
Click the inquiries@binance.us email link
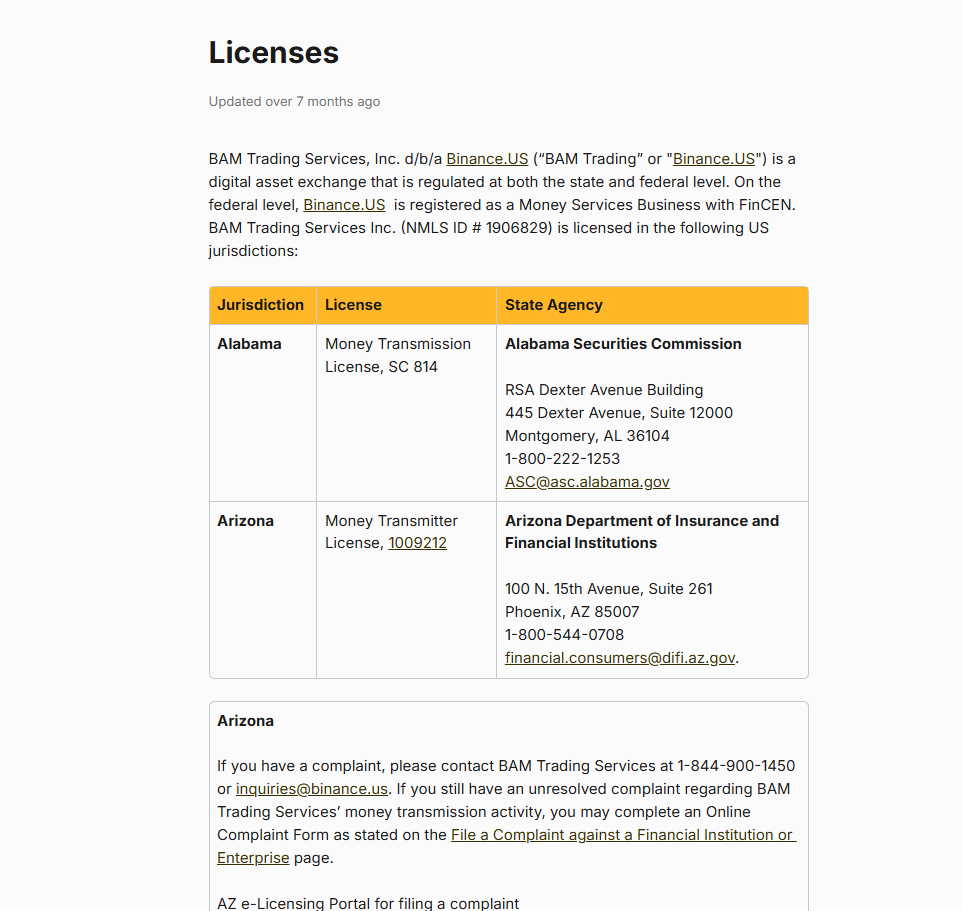point(312,789)
